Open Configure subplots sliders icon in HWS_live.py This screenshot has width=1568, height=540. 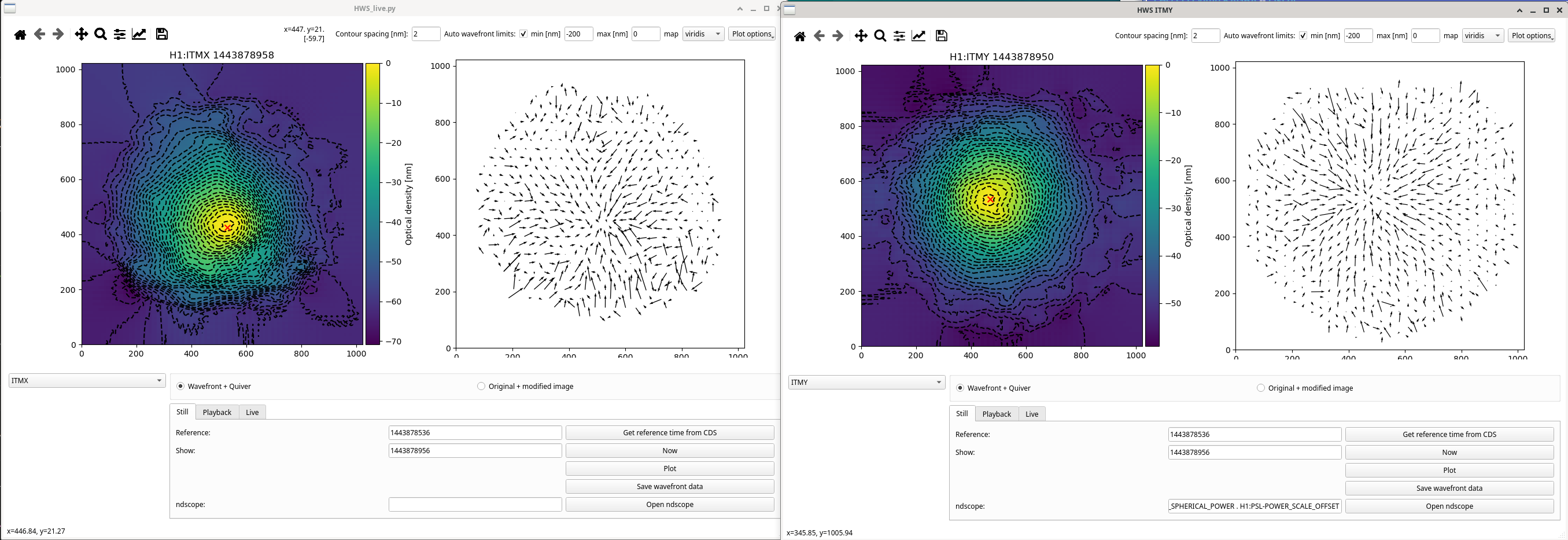pyautogui.click(x=120, y=35)
